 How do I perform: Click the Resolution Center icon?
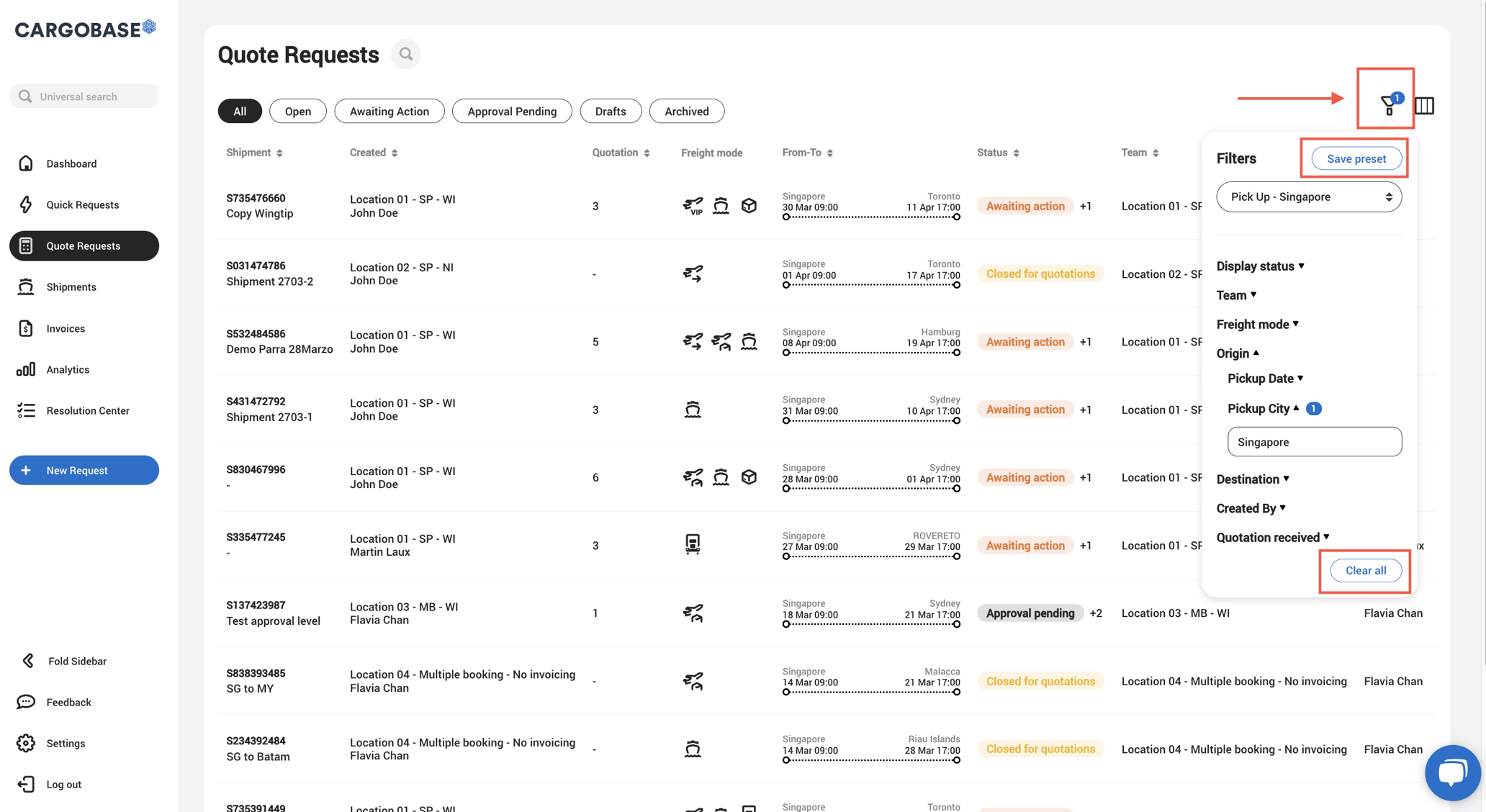(x=26, y=410)
